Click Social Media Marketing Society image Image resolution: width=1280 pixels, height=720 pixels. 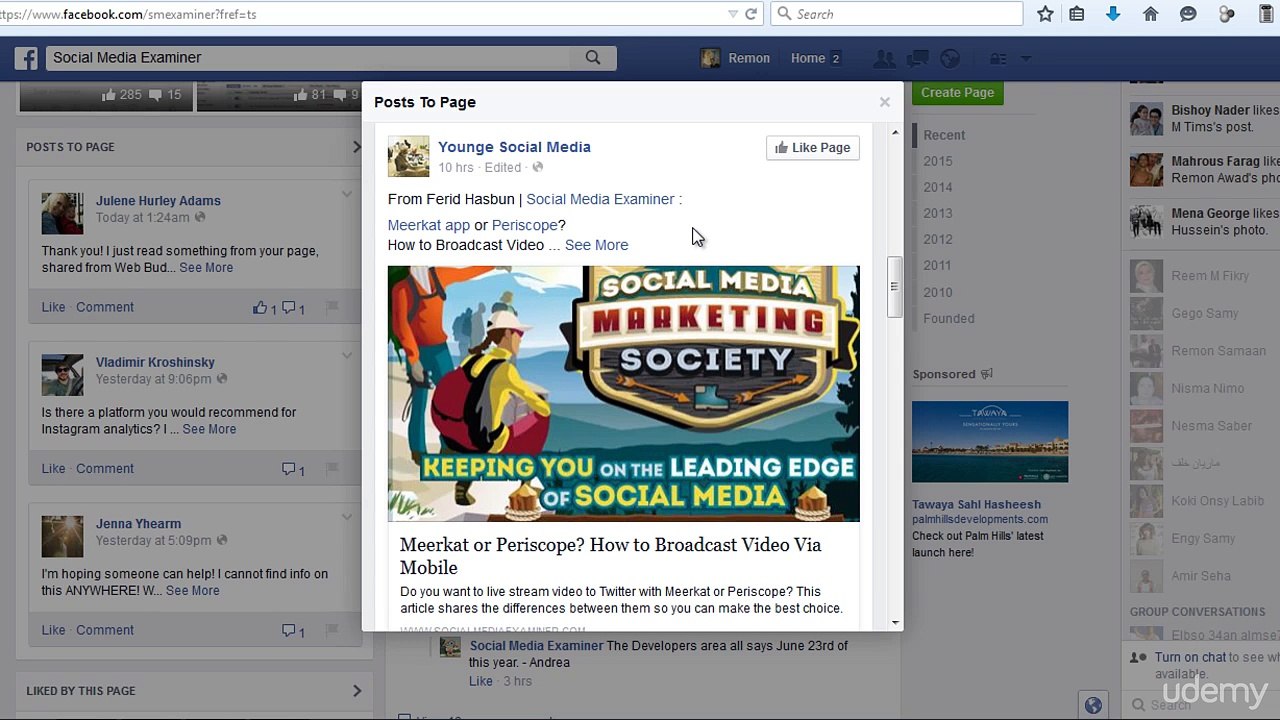(623, 393)
